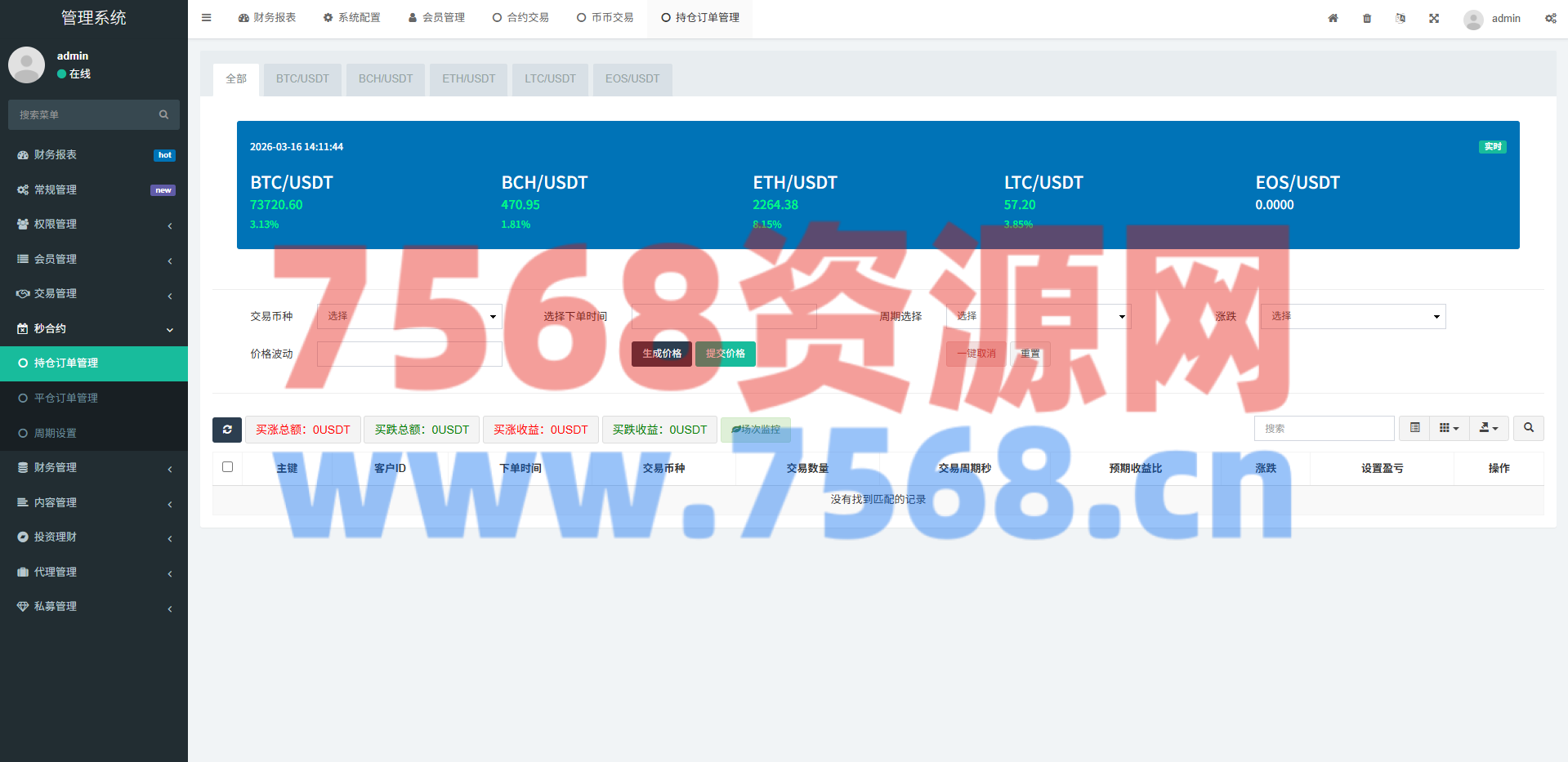
Task: Open the 交易币种 select dropdown
Action: (x=409, y=316)
